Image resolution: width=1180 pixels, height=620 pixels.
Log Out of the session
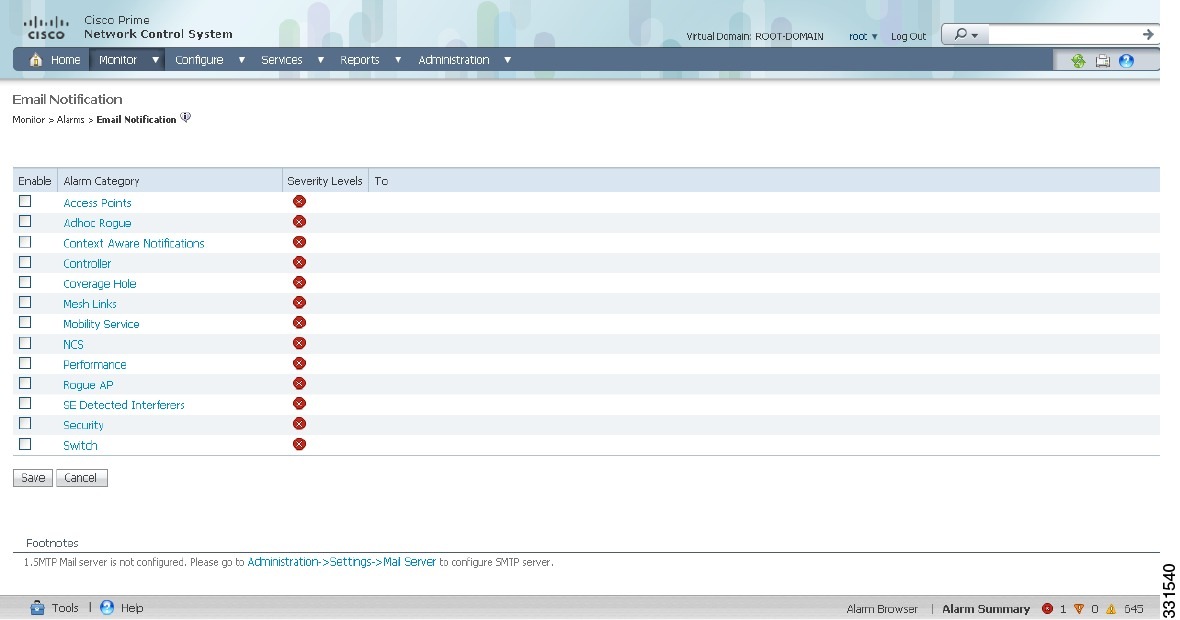(908, 36)
